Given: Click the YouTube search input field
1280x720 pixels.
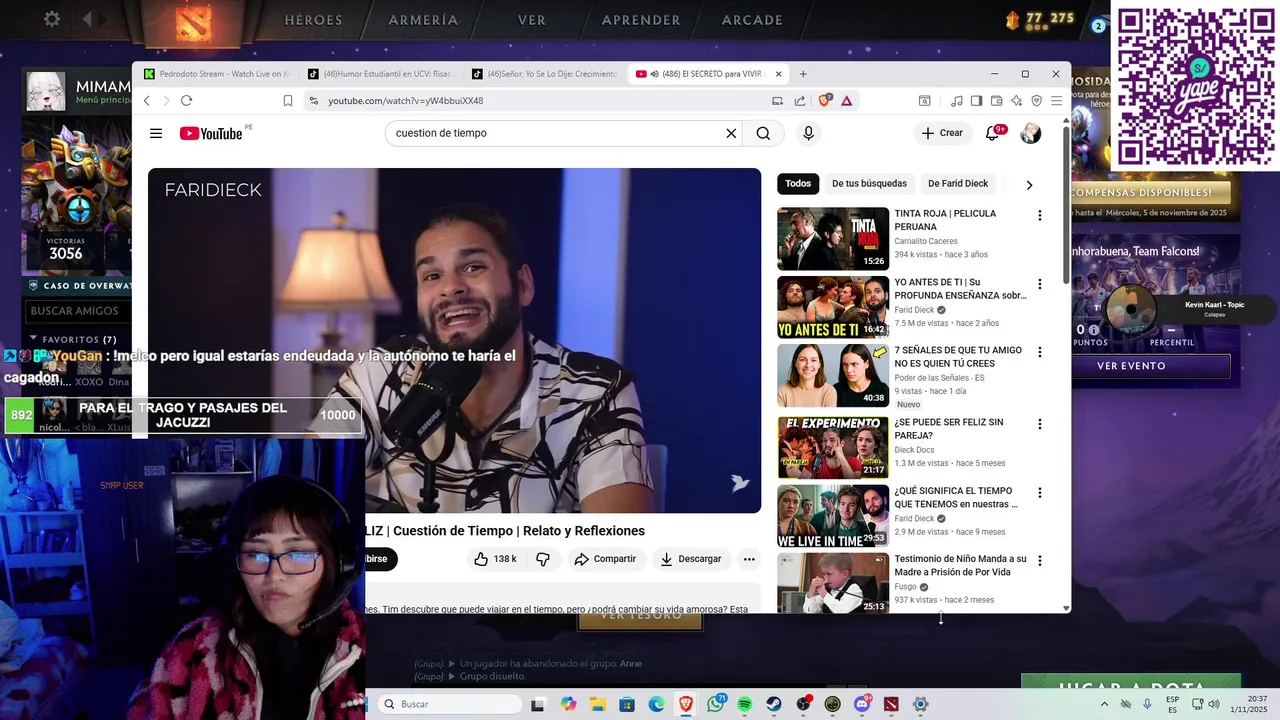Looking at the screenshot, I should pyautogui.click(x=555, y=133).
